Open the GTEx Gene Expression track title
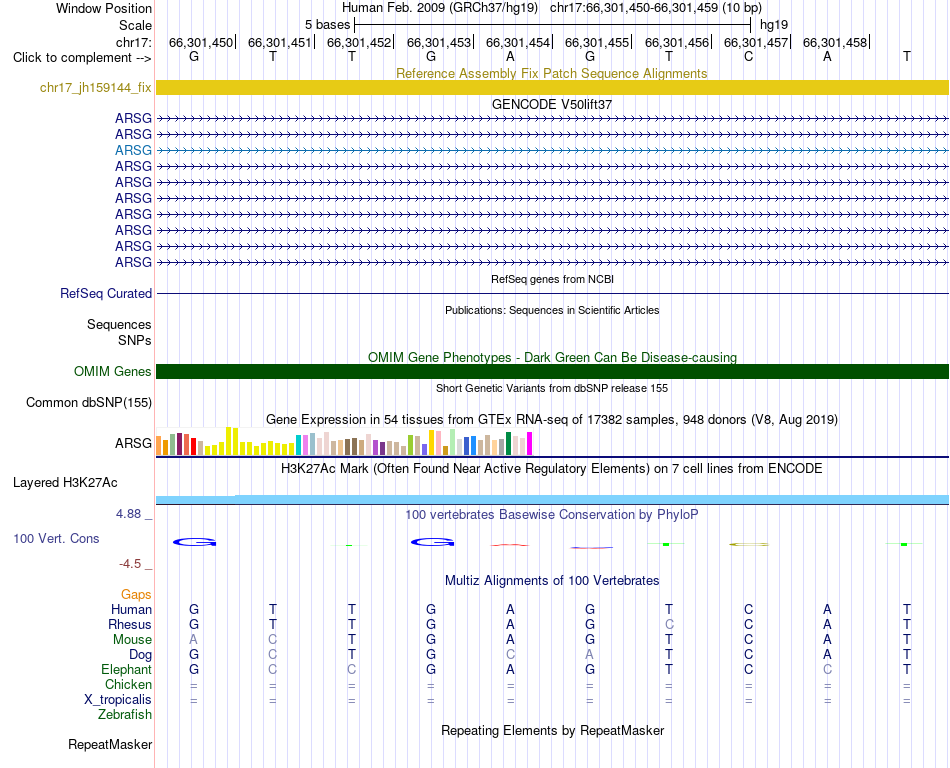The height and width of the screenshot is (768, 950). click(551, 419)
